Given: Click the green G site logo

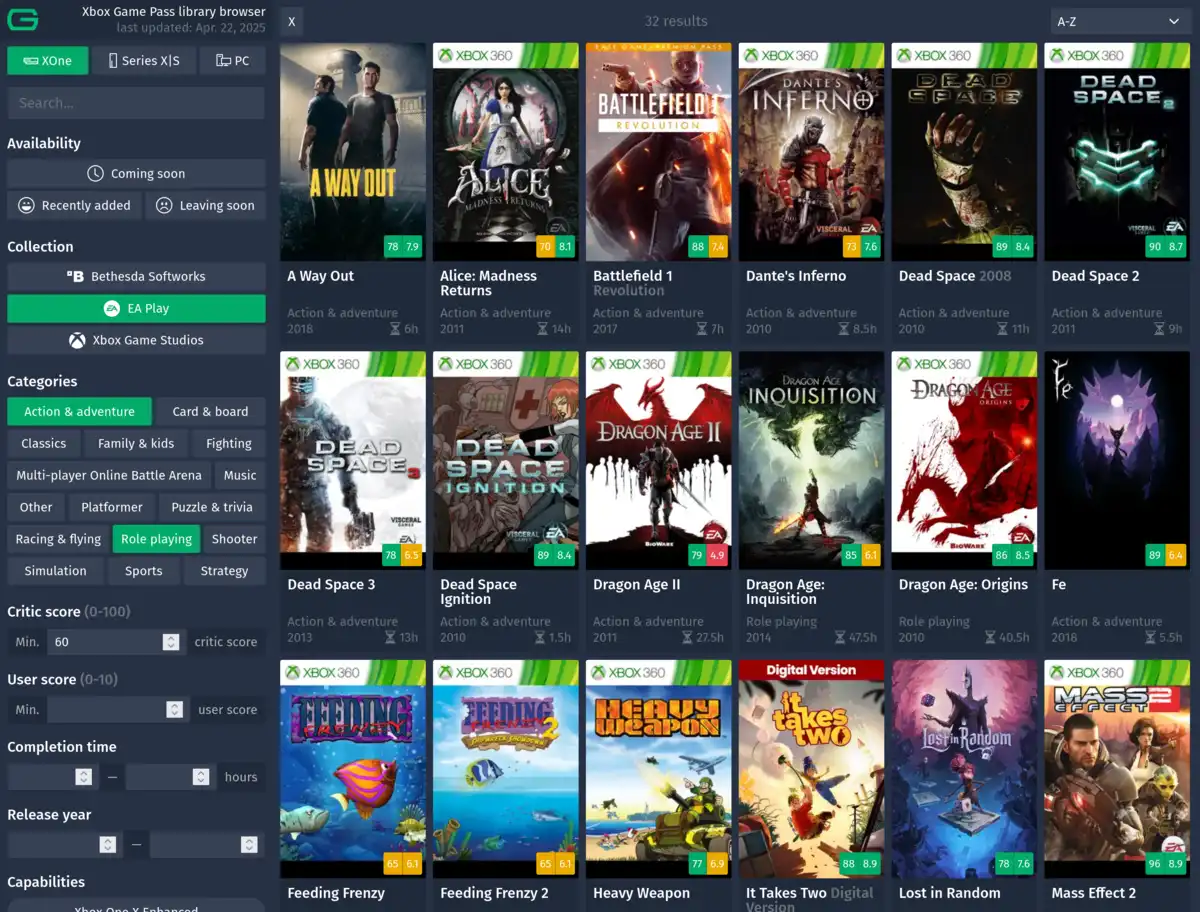Looking at the screenshot, I should 23,20.
